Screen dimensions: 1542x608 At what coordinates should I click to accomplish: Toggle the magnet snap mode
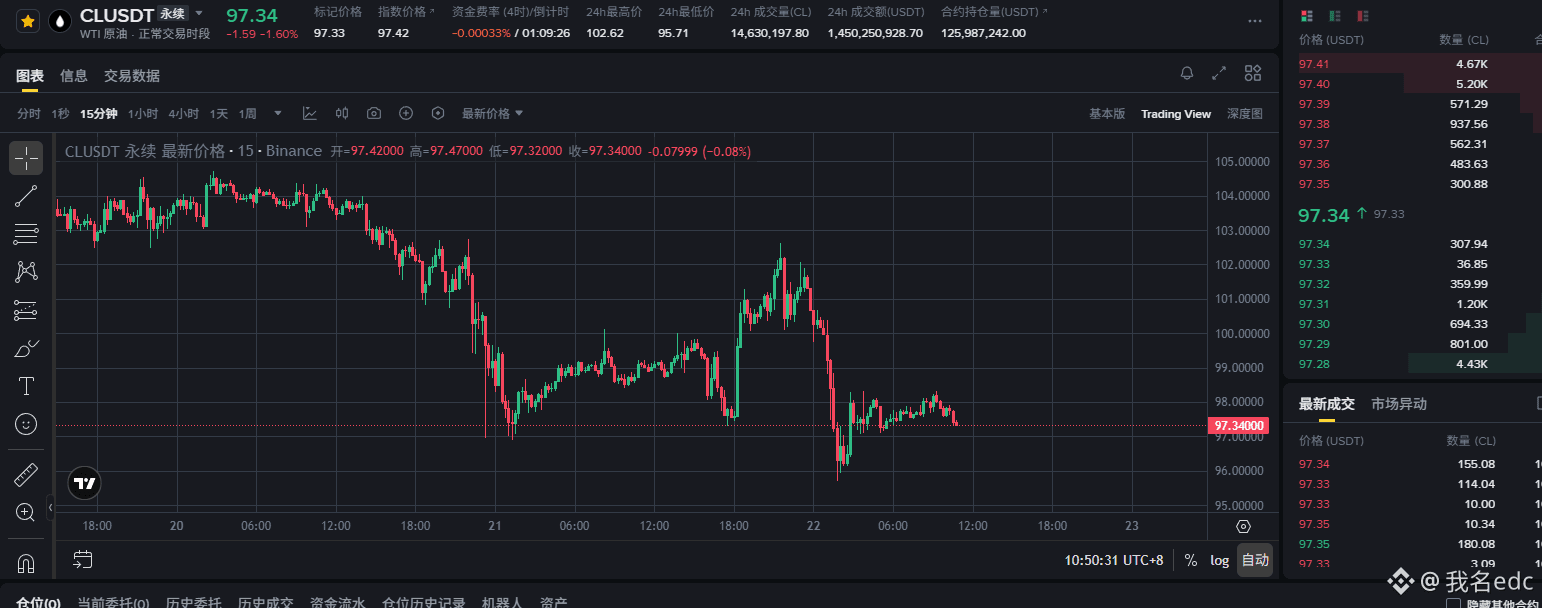pyautogui.click(x=27, y=562)
